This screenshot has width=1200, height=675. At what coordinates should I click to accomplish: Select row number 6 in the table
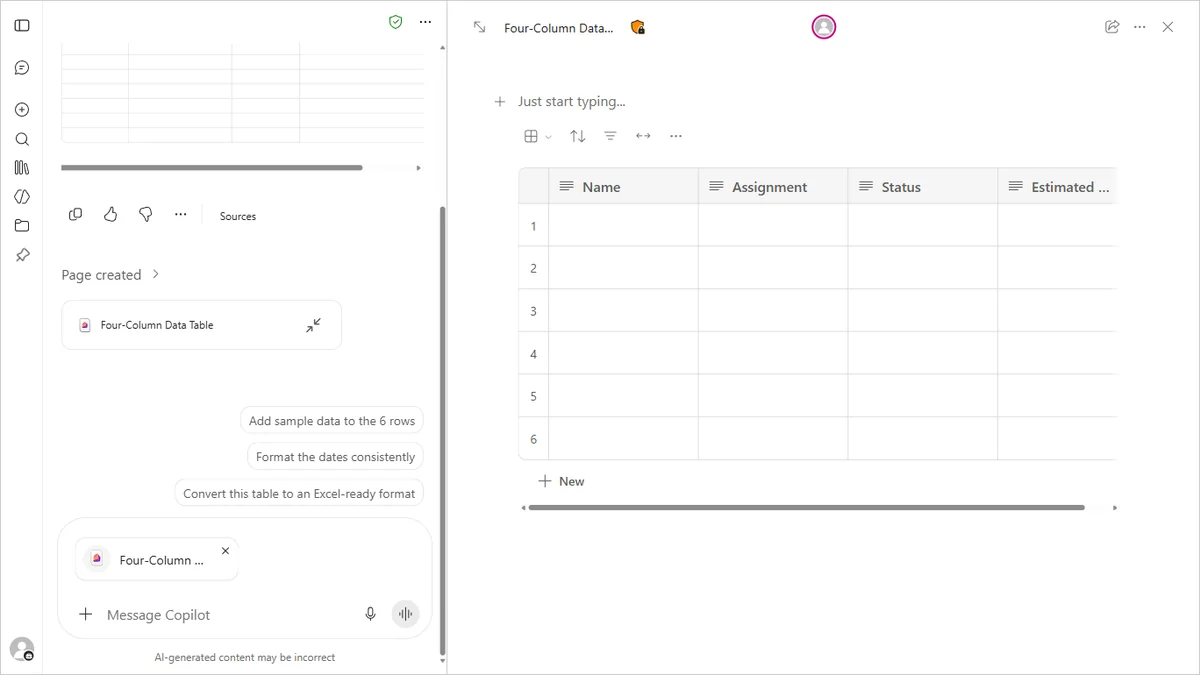533,439
